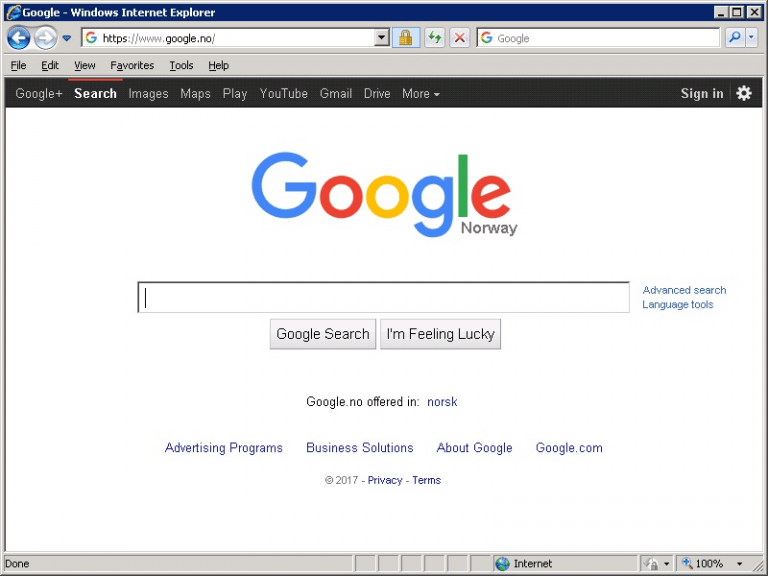Screen dimensions: 768x576
Task: Open the Language tools link
Action: [677, 304]
